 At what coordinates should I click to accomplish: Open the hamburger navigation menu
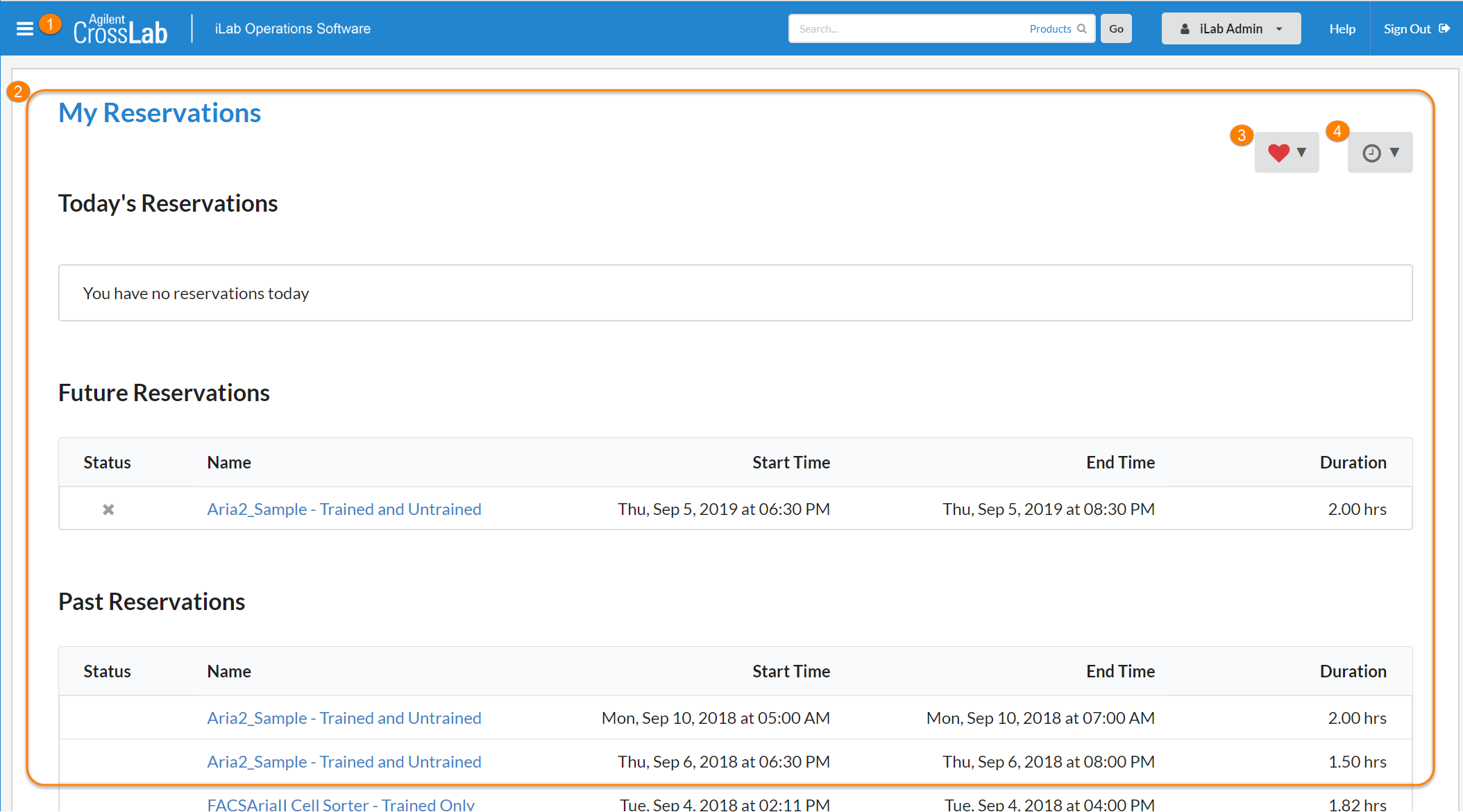tap(25, 29)
